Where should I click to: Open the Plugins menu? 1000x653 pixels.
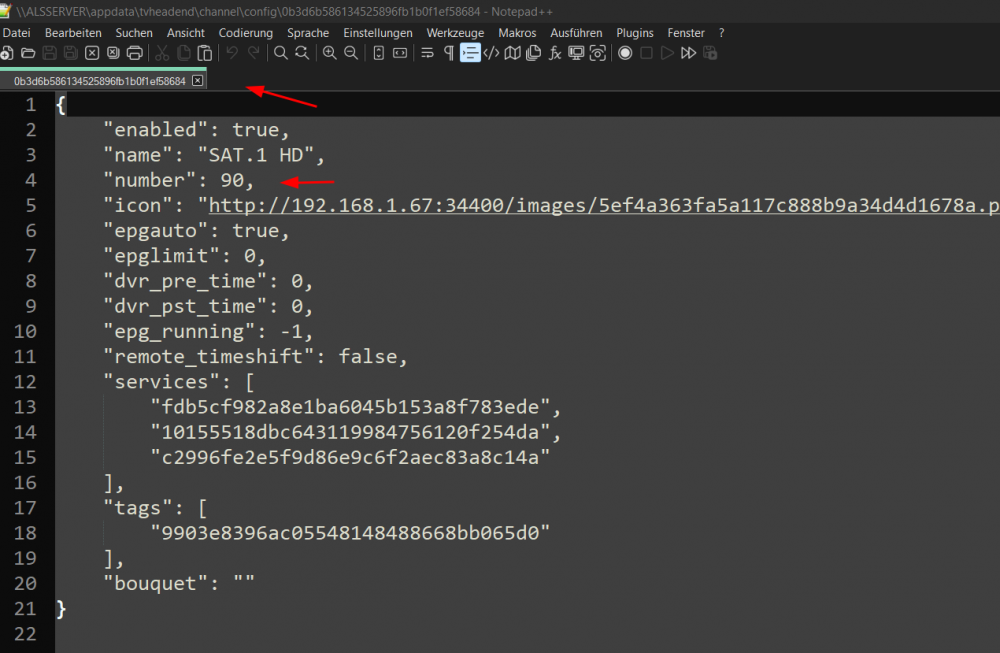tap(635, 33)
